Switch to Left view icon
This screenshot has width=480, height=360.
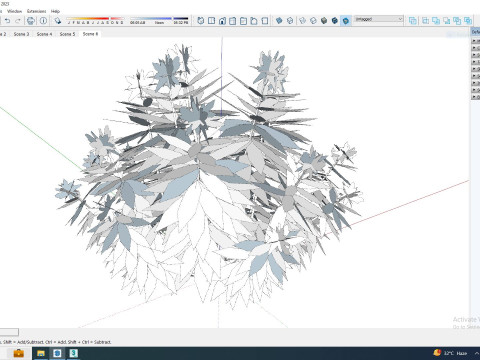point(254,21)
